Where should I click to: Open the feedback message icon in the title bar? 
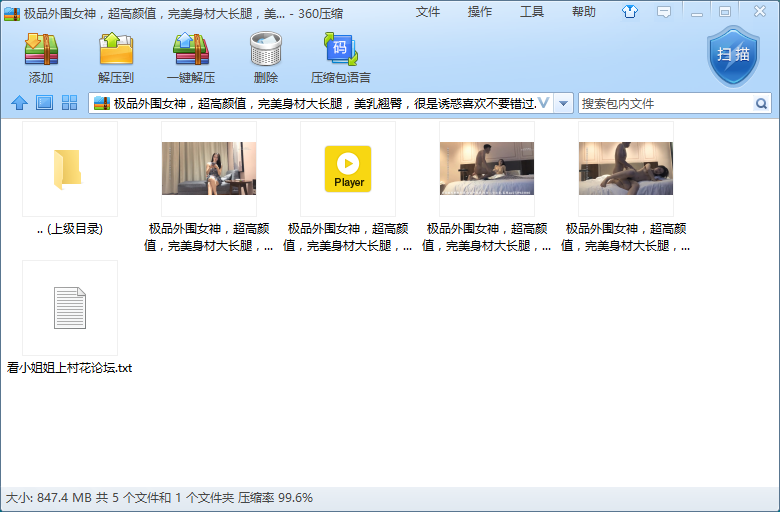(x=664, y=12)
